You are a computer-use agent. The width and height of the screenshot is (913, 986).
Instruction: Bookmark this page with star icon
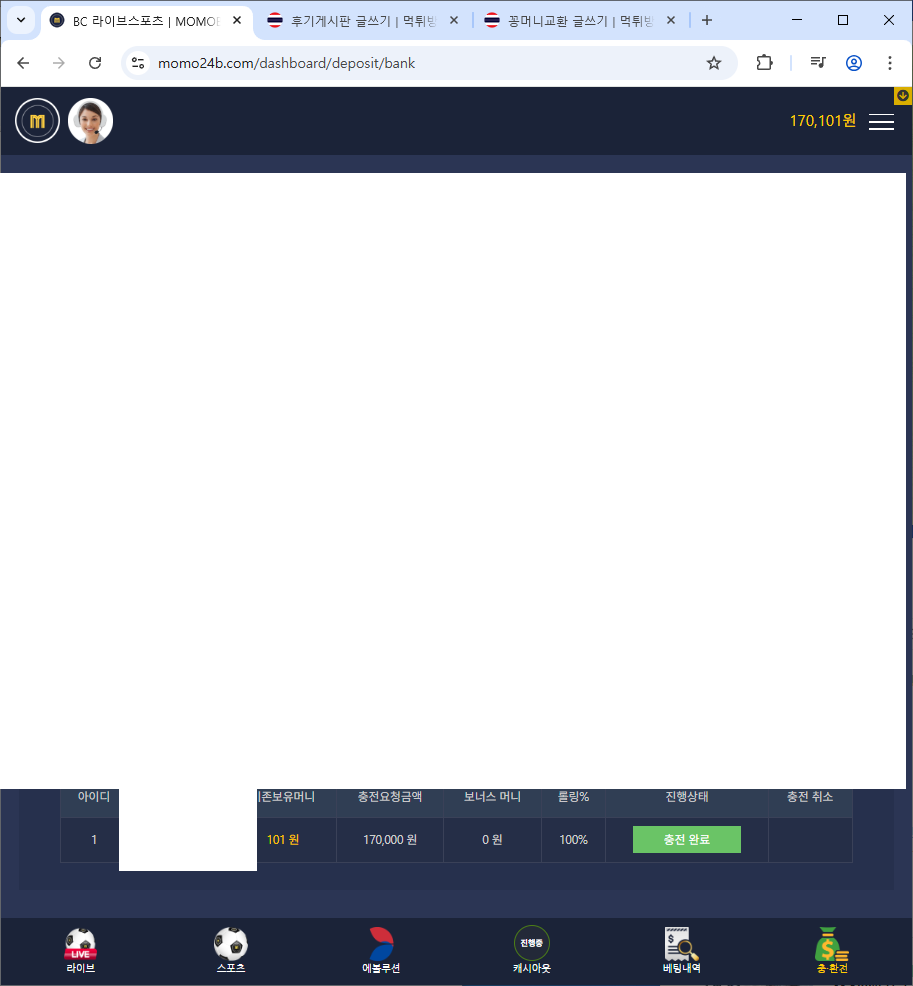pyautogui.click(x=714, y=63)
